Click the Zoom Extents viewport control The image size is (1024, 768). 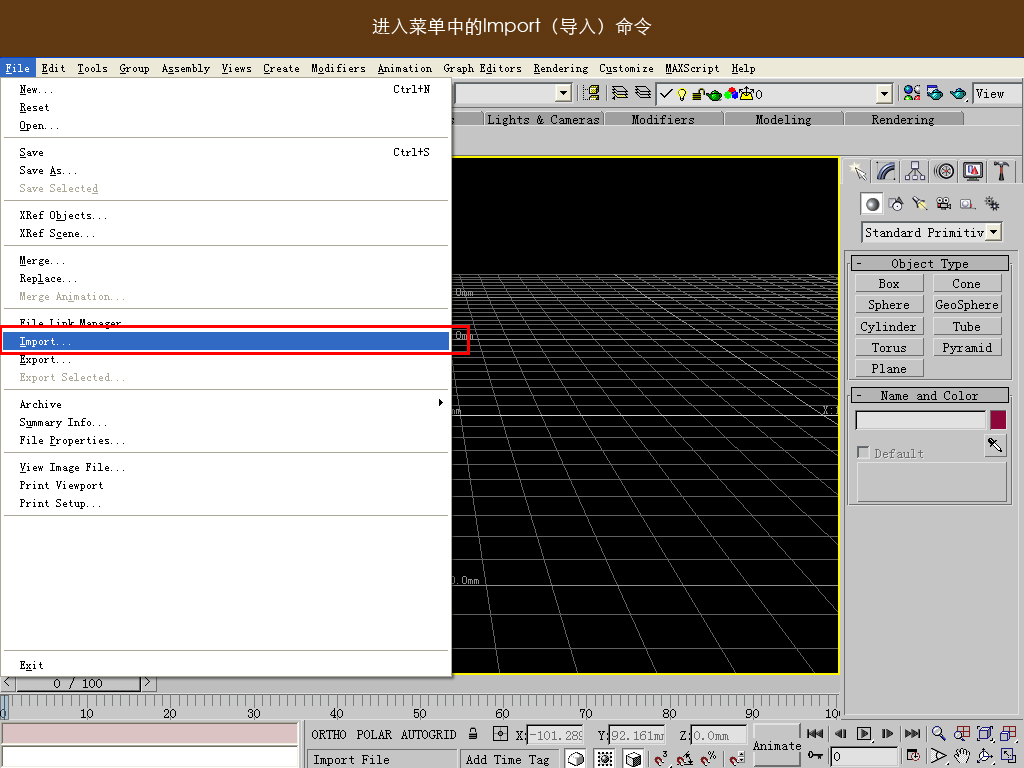click(x=985, y=733)
